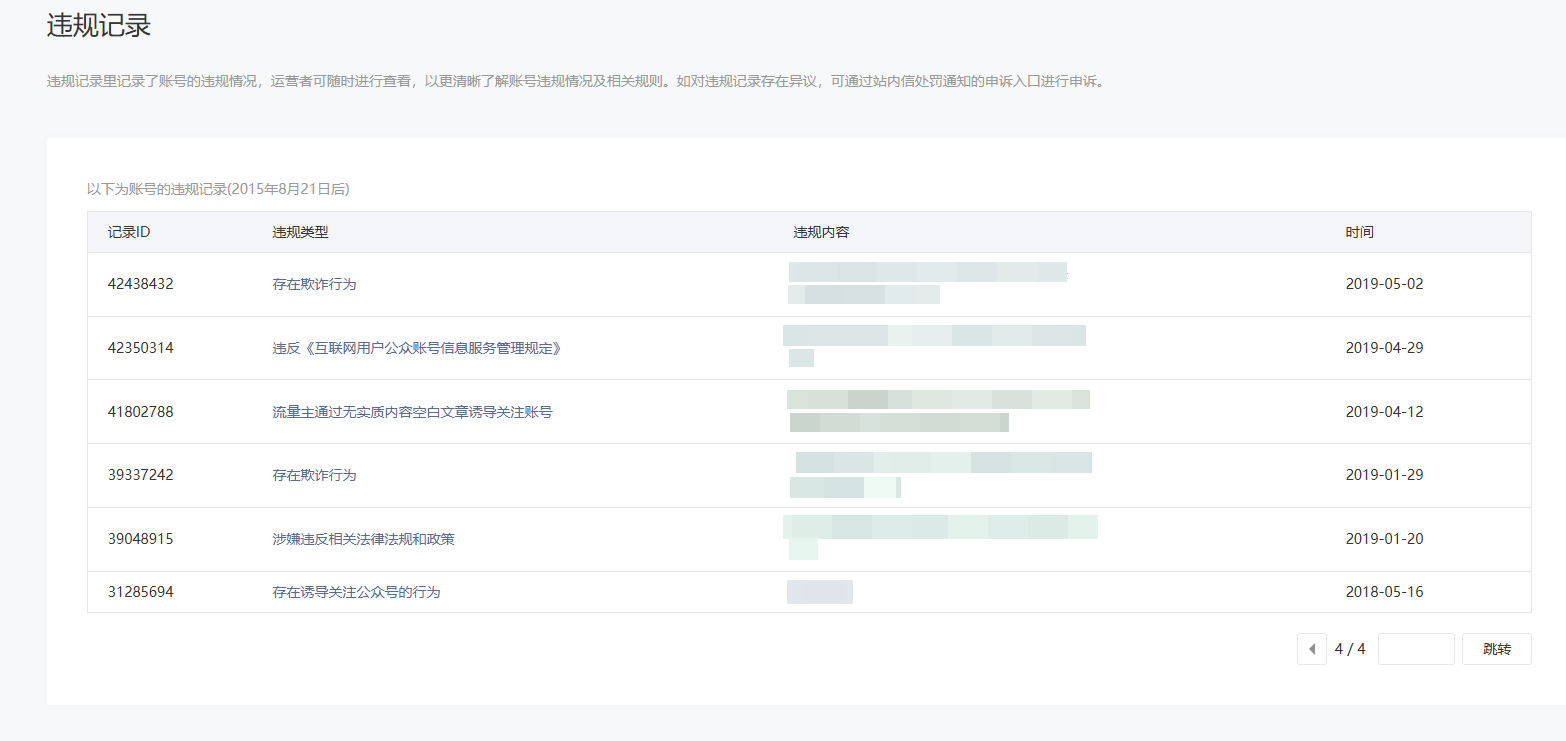Click the 记录ID column header
1566x741 pixels.
pos(129,232)
